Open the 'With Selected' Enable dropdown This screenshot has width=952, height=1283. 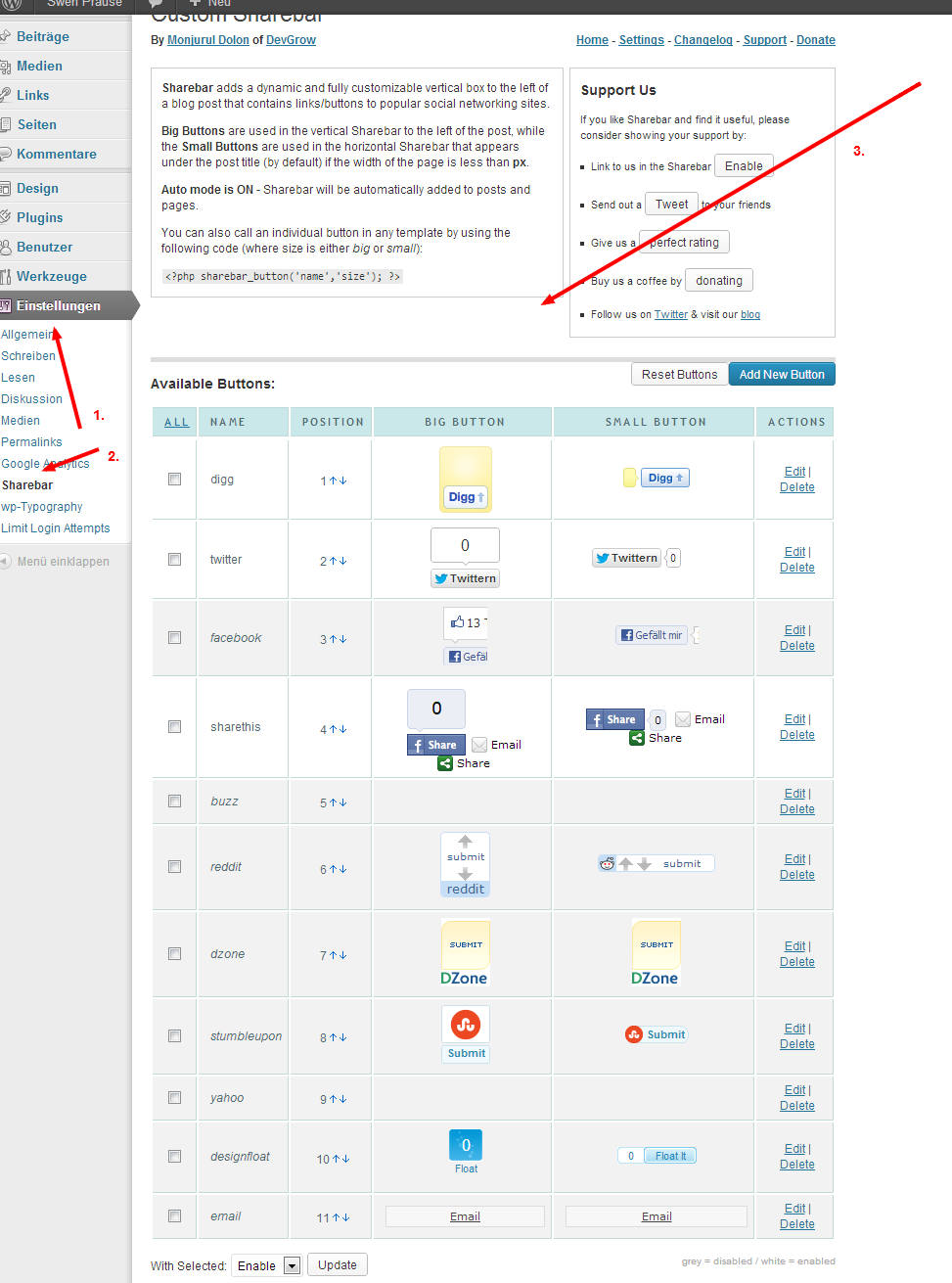point(266,1265)
